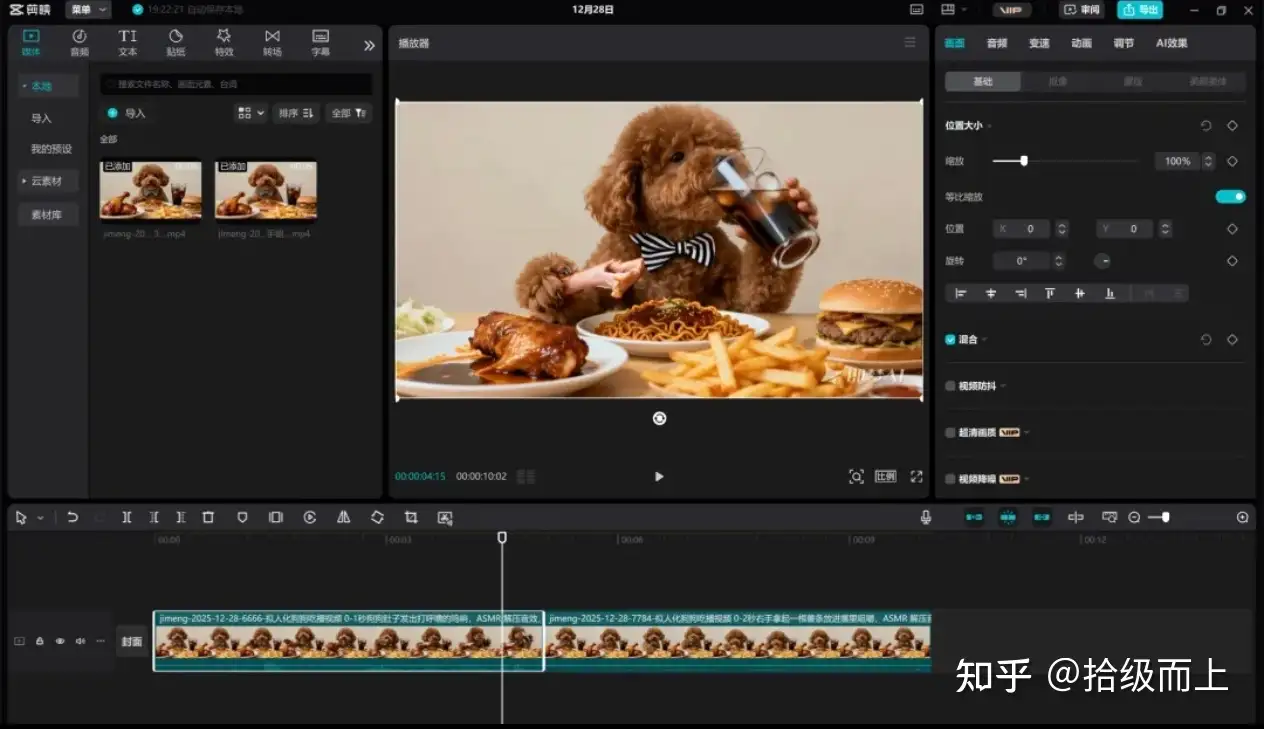The width and height of the screenshot is (1264, 729).
Task: Click the mirror flip icon in timeline toolbar
Action: [344, 517]
